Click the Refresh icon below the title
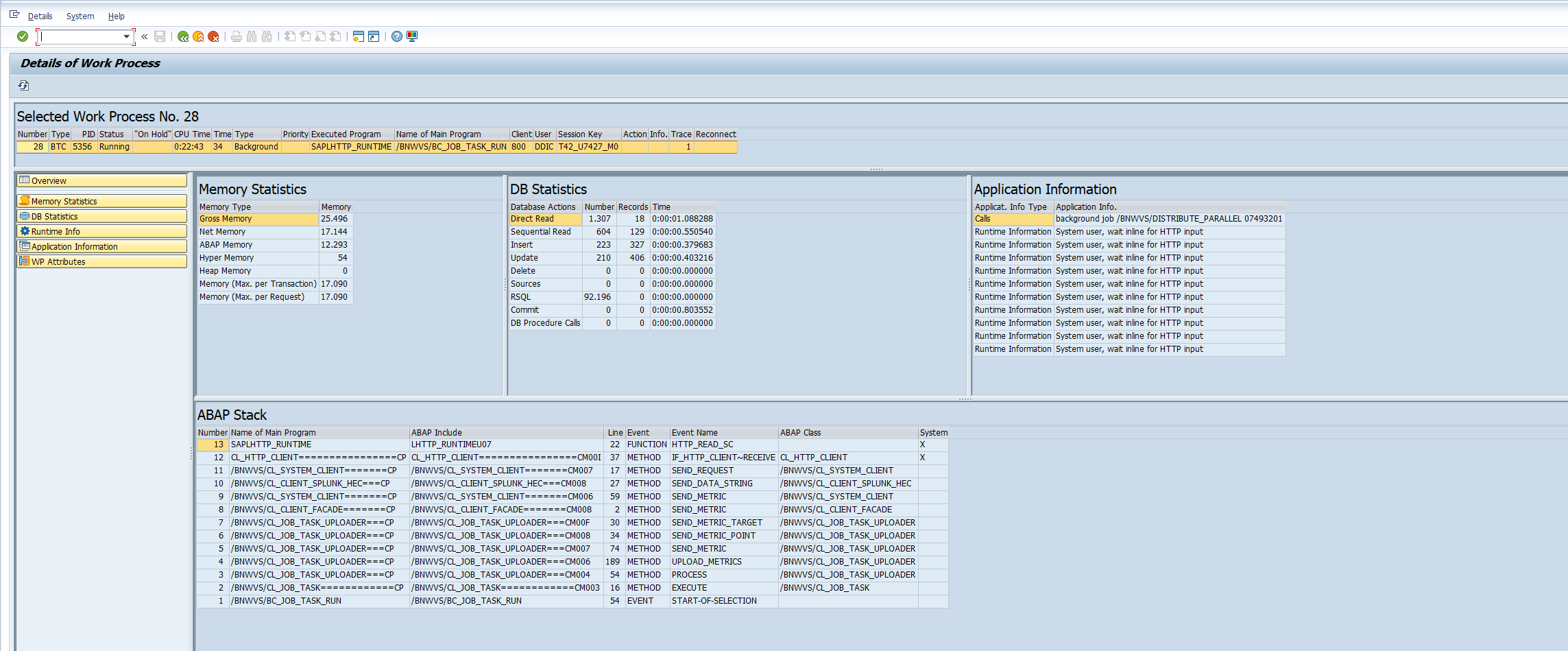The image size is (1568, 651). click(24, 86)
